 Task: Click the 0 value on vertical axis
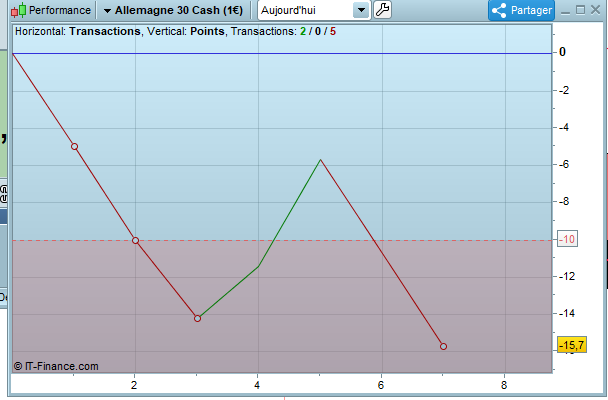(562, 52)
